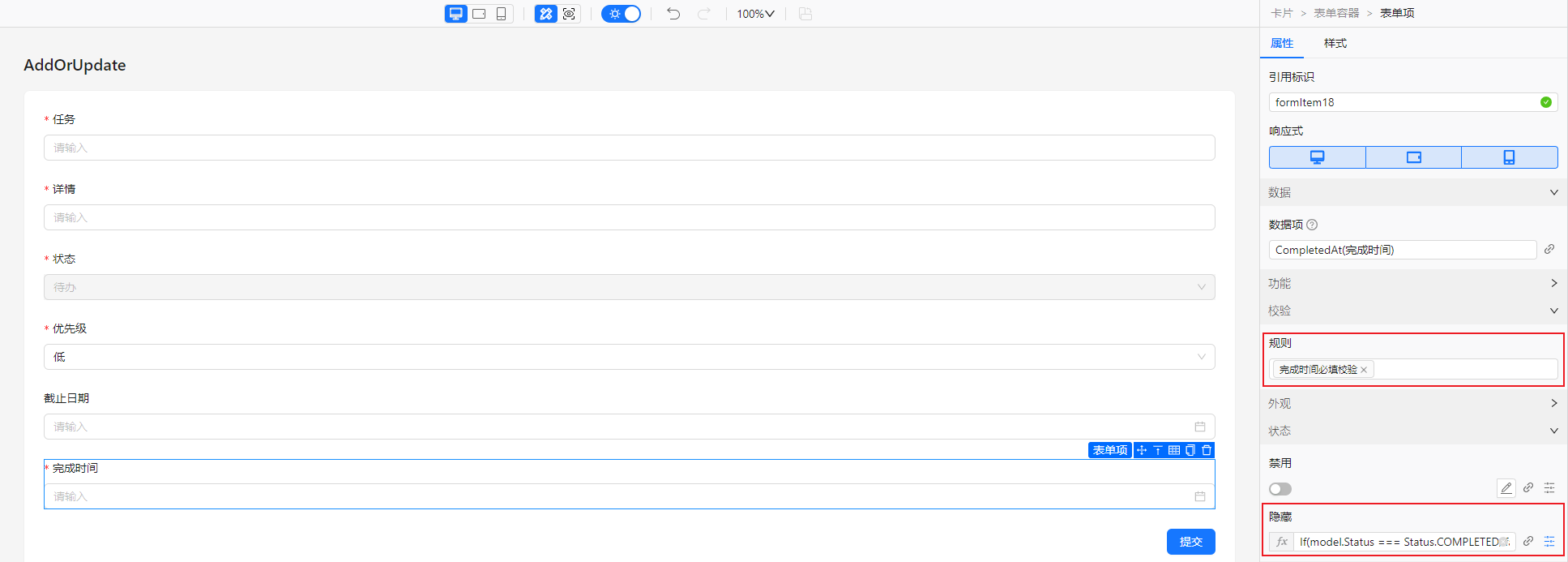Click the move handle on form item toolbar
This screenshot has width=1568, height=562.
[x=1142, y=450]
